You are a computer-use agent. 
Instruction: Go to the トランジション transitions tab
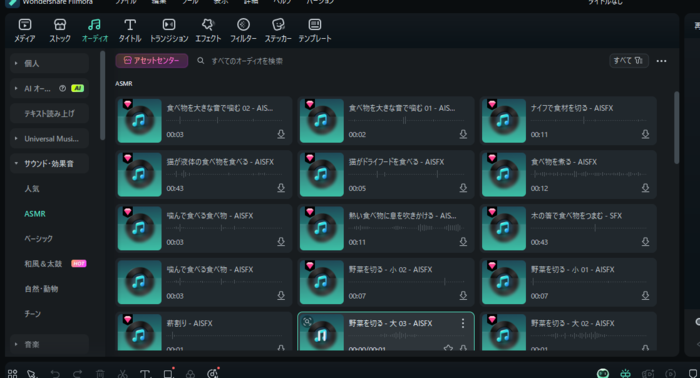pos(169,30)
